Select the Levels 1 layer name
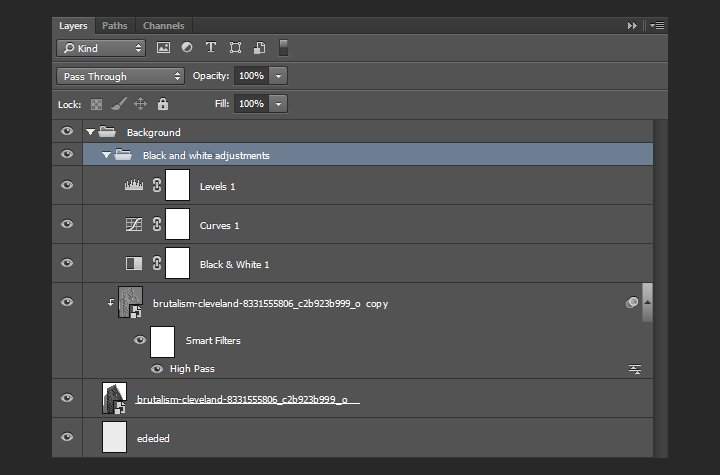The height and width of the screenshot is (475, 720). pos(217,187)
